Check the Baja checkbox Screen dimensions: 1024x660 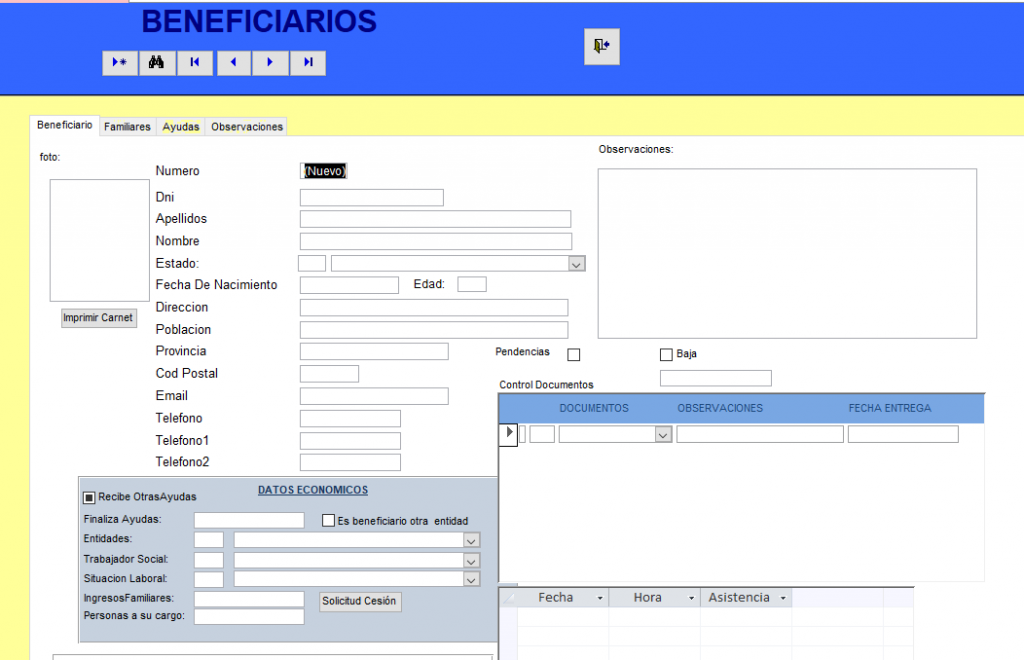coord(666,354)
